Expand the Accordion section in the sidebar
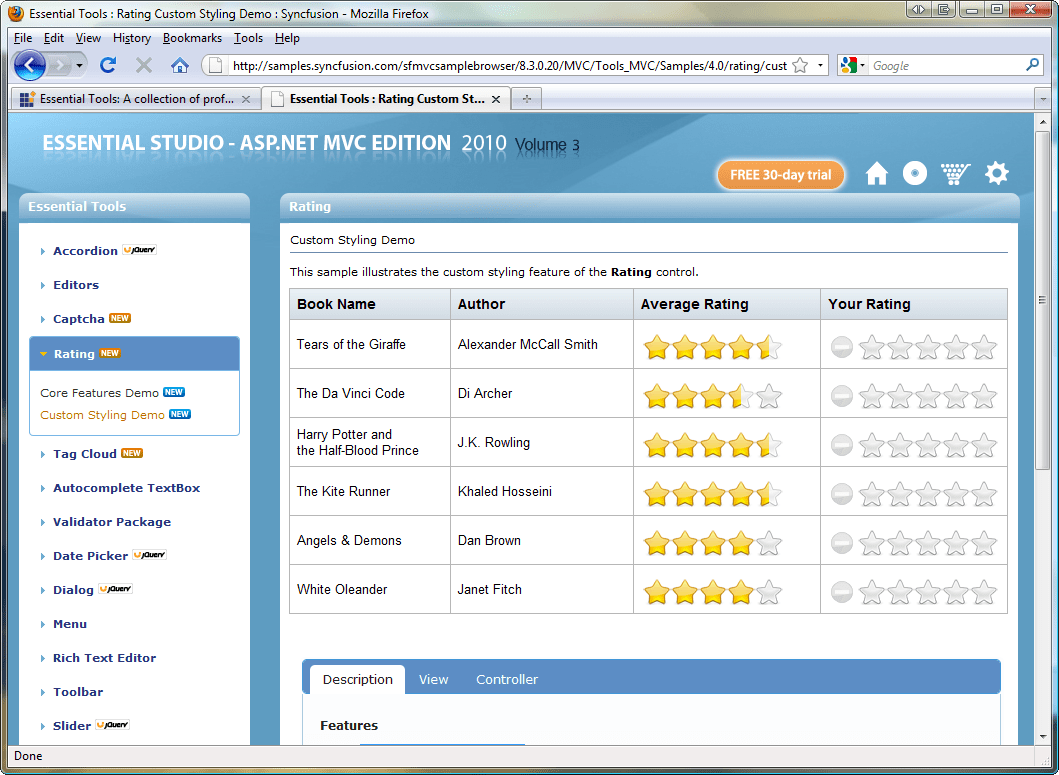1059x775 pixels. point(83,250)
